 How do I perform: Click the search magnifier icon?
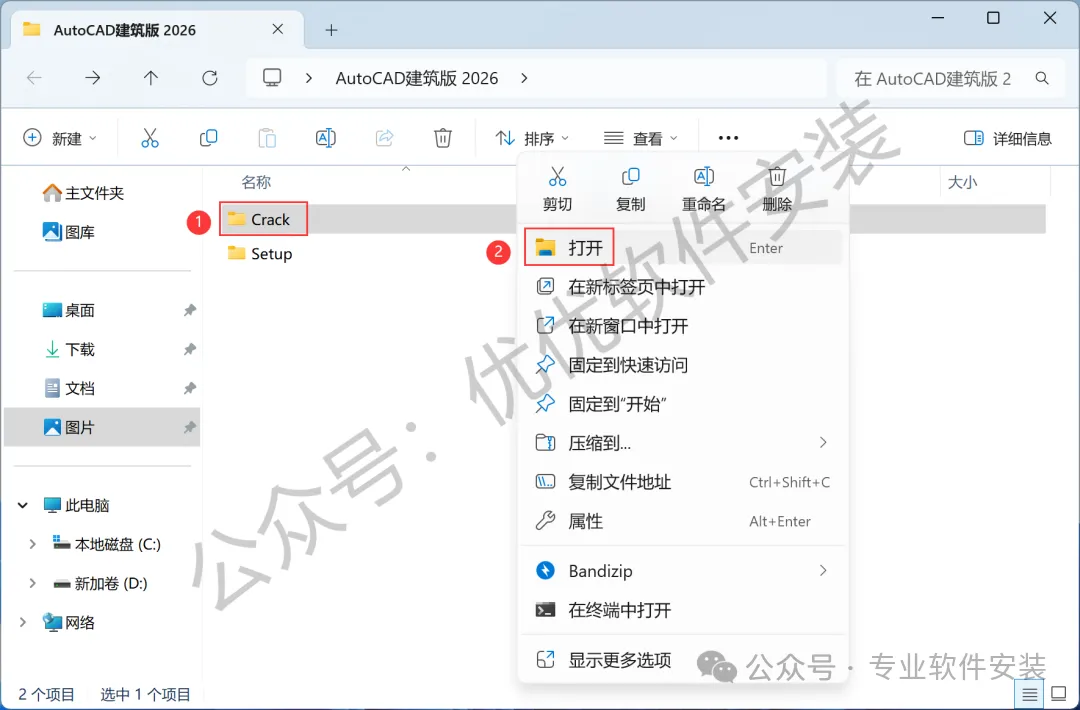[x=1042, y=79]
